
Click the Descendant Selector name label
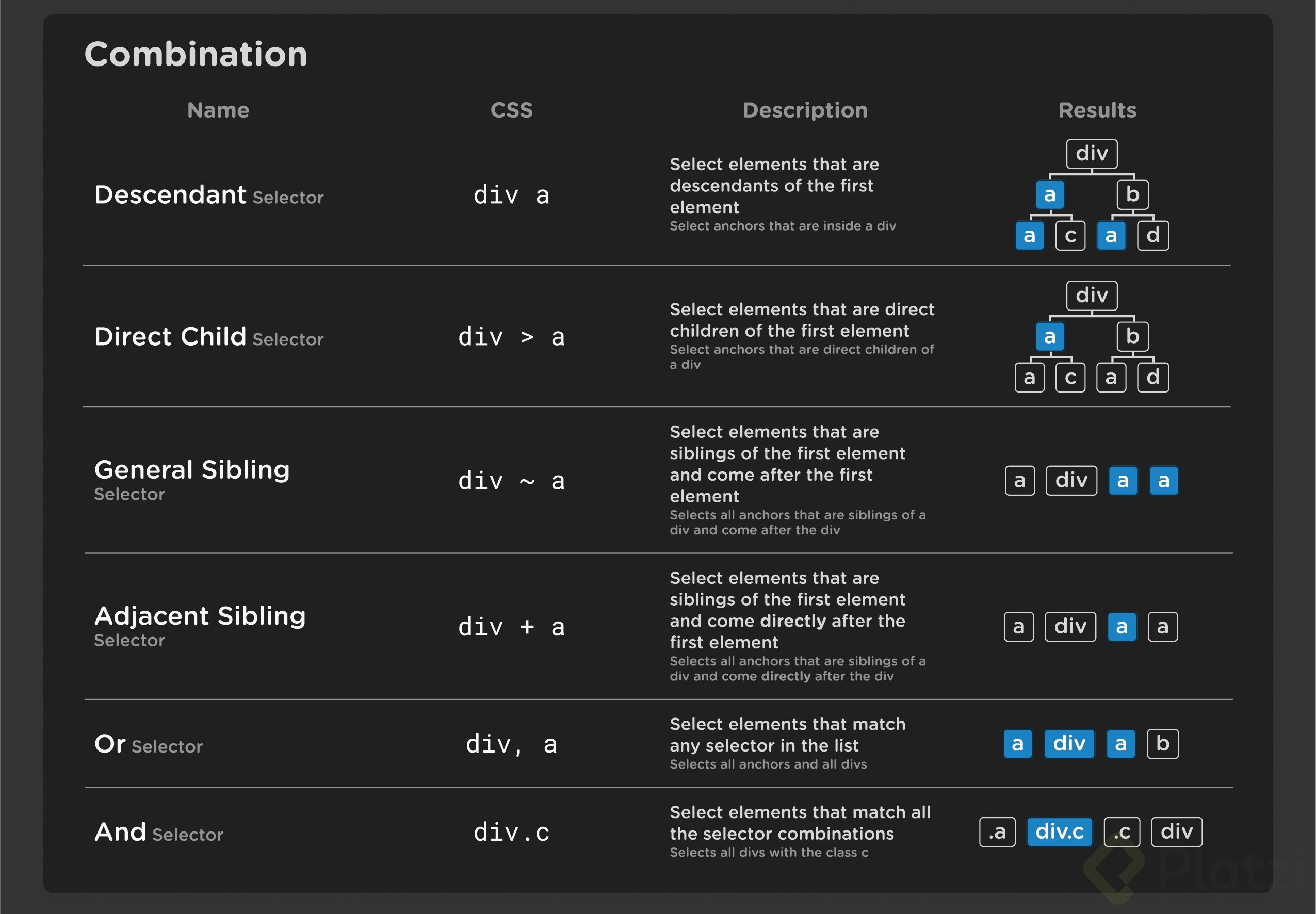coord(209,195)
